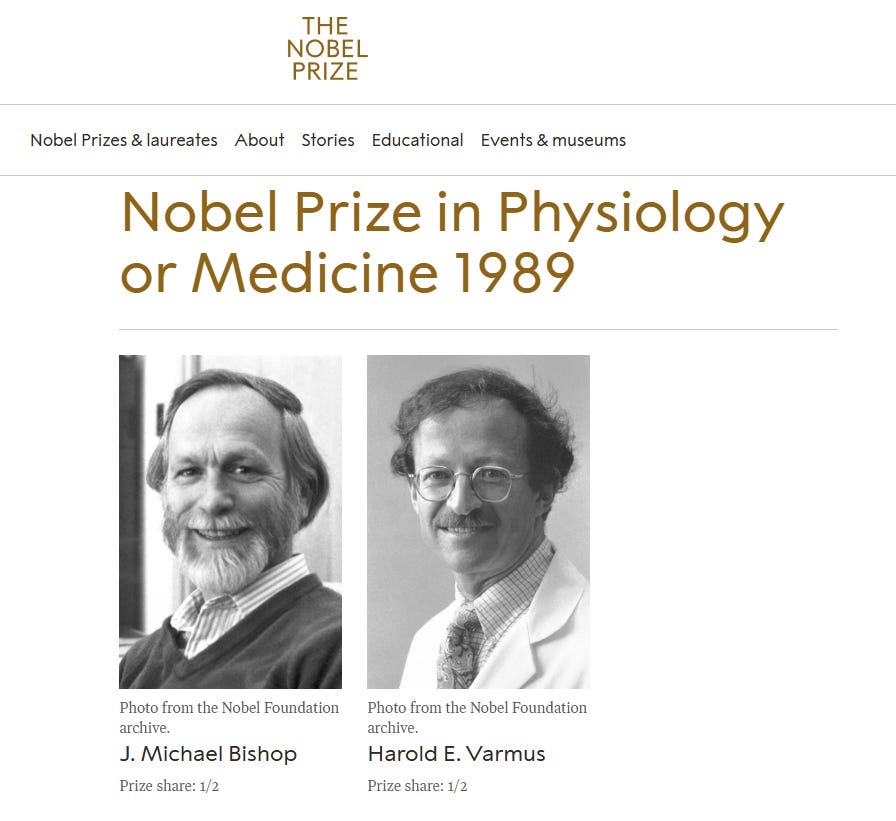Click Harold E. Varmus's portrait photo
896x821 pixels.
(478, 522)
